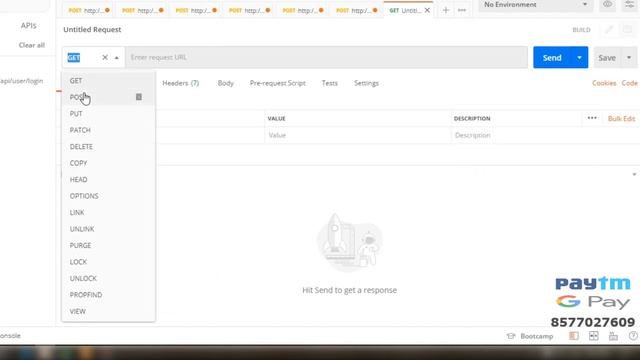Clear all history entries
Screen dimensions: 640x360
31,45
